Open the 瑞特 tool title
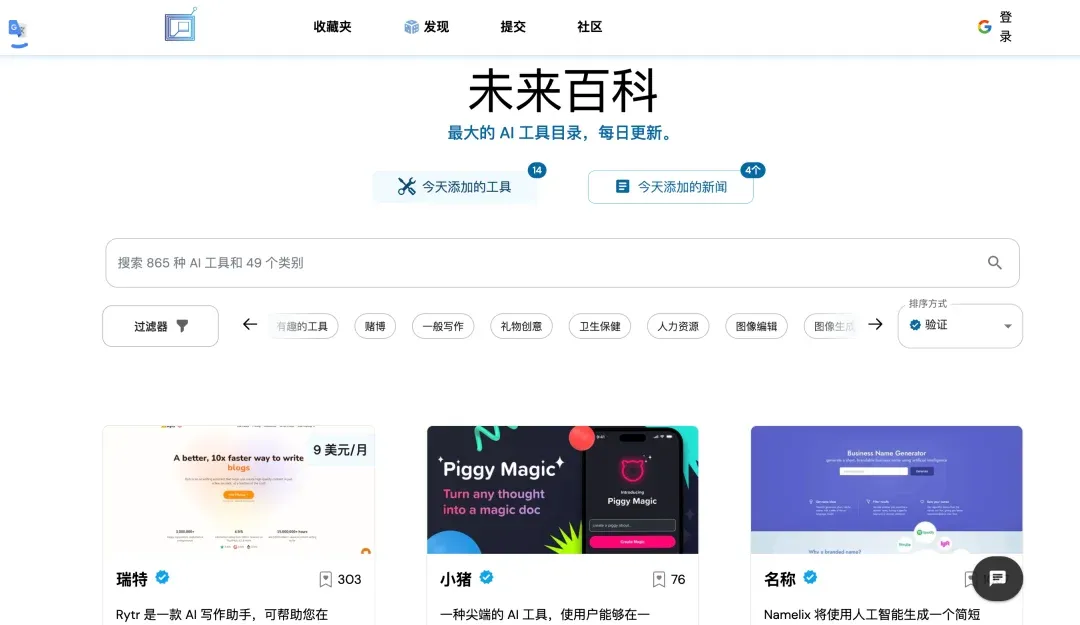Image resolution: width=1080 pixels, height=625 pixels. 132,579
